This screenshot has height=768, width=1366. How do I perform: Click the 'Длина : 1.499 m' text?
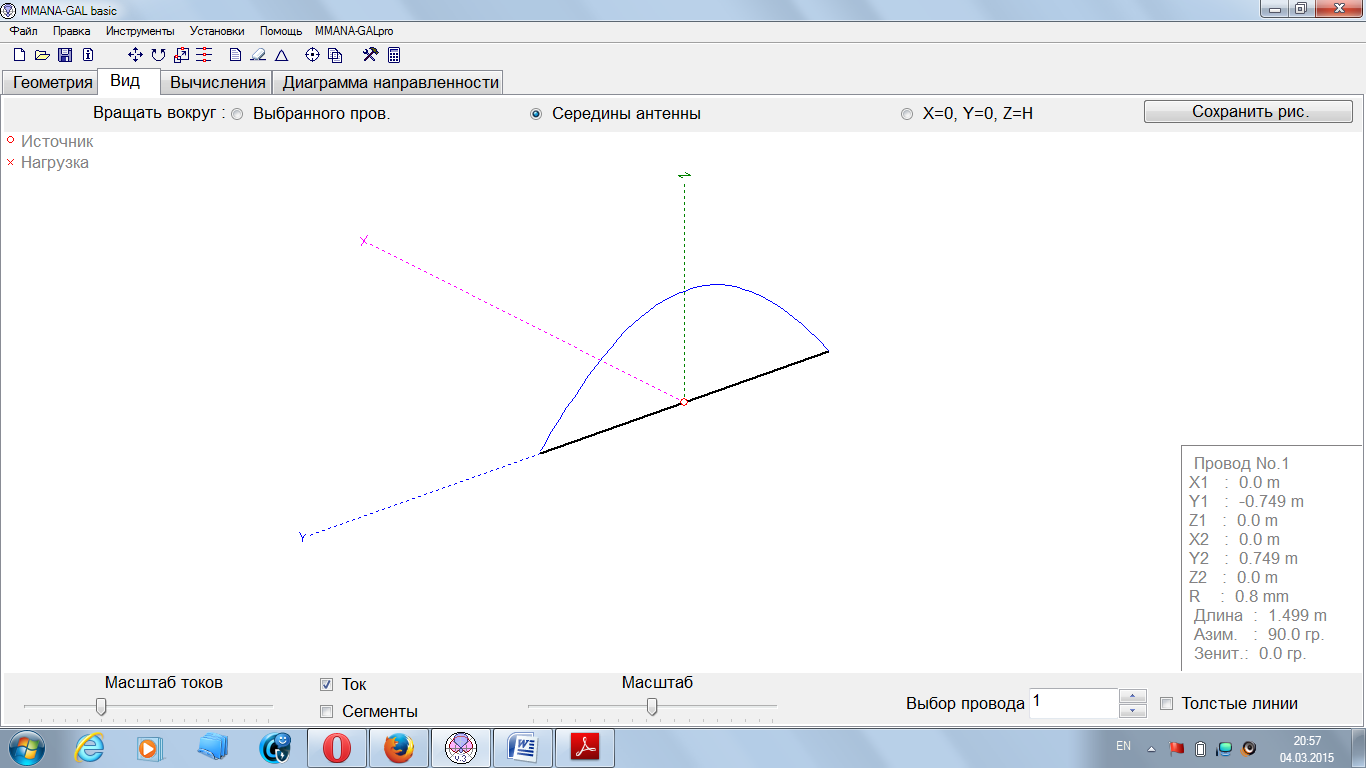pos(1260,616)
